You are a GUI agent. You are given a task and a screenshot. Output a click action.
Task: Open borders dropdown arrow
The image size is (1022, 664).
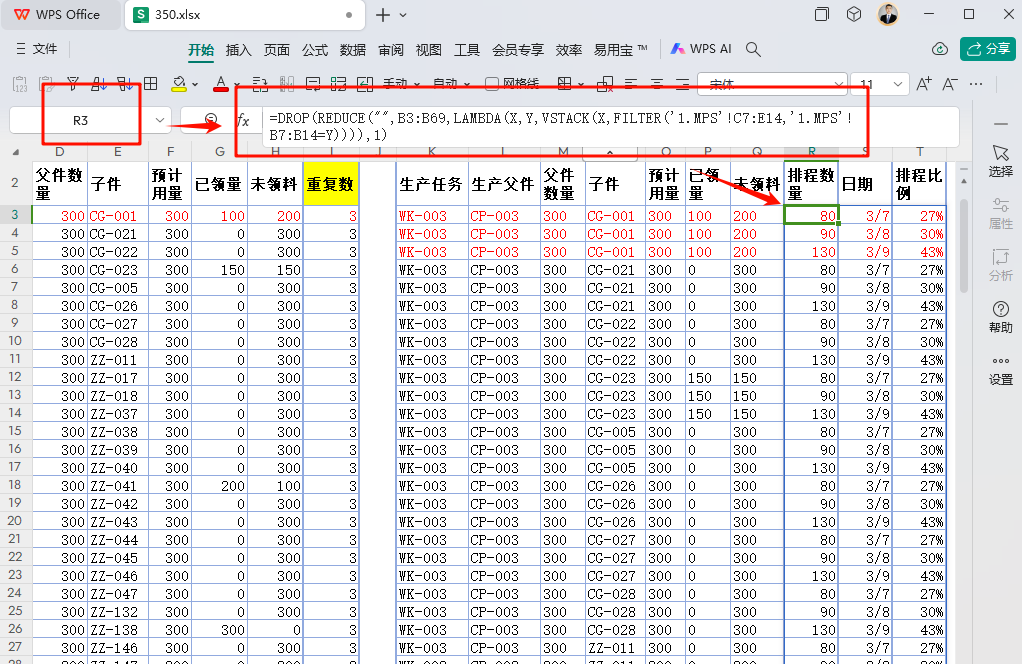581,85
